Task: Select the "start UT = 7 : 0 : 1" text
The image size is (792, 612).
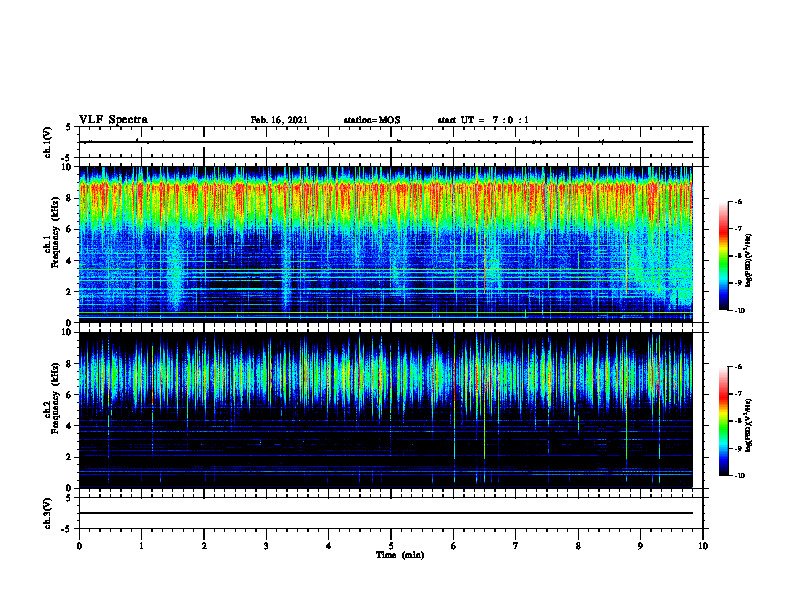Action: coord(483,120)
